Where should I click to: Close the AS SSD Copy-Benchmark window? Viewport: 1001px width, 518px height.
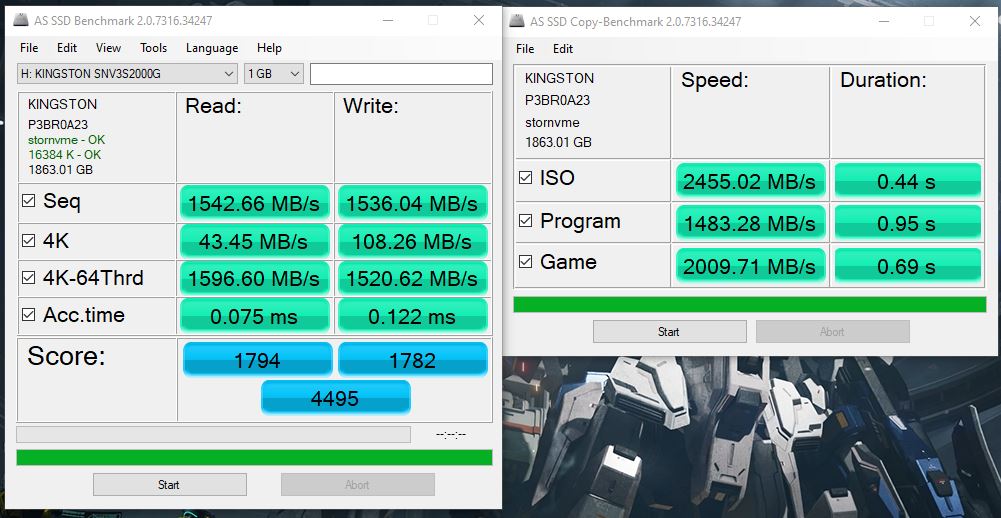[975, 21]
